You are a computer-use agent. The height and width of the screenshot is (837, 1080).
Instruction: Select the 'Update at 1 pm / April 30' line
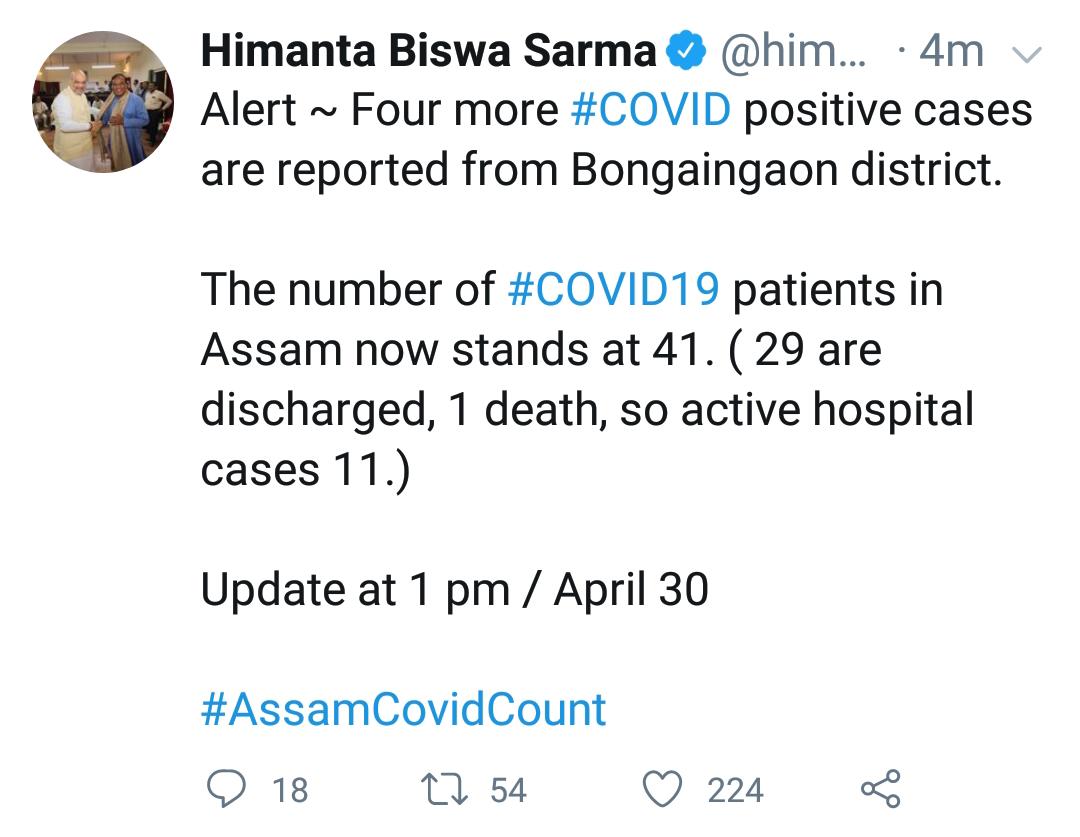click(x=455, y=590)
